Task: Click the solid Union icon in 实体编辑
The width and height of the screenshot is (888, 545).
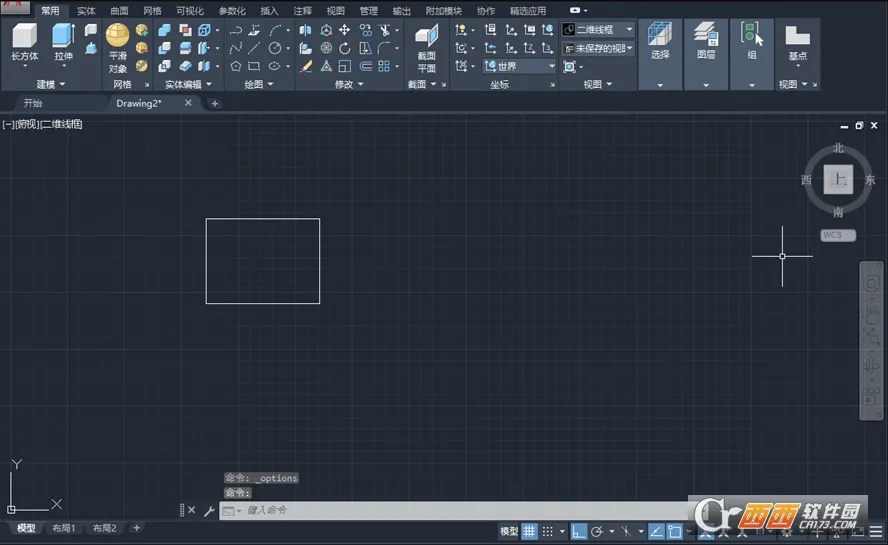Action: click(x=164, y=30)
